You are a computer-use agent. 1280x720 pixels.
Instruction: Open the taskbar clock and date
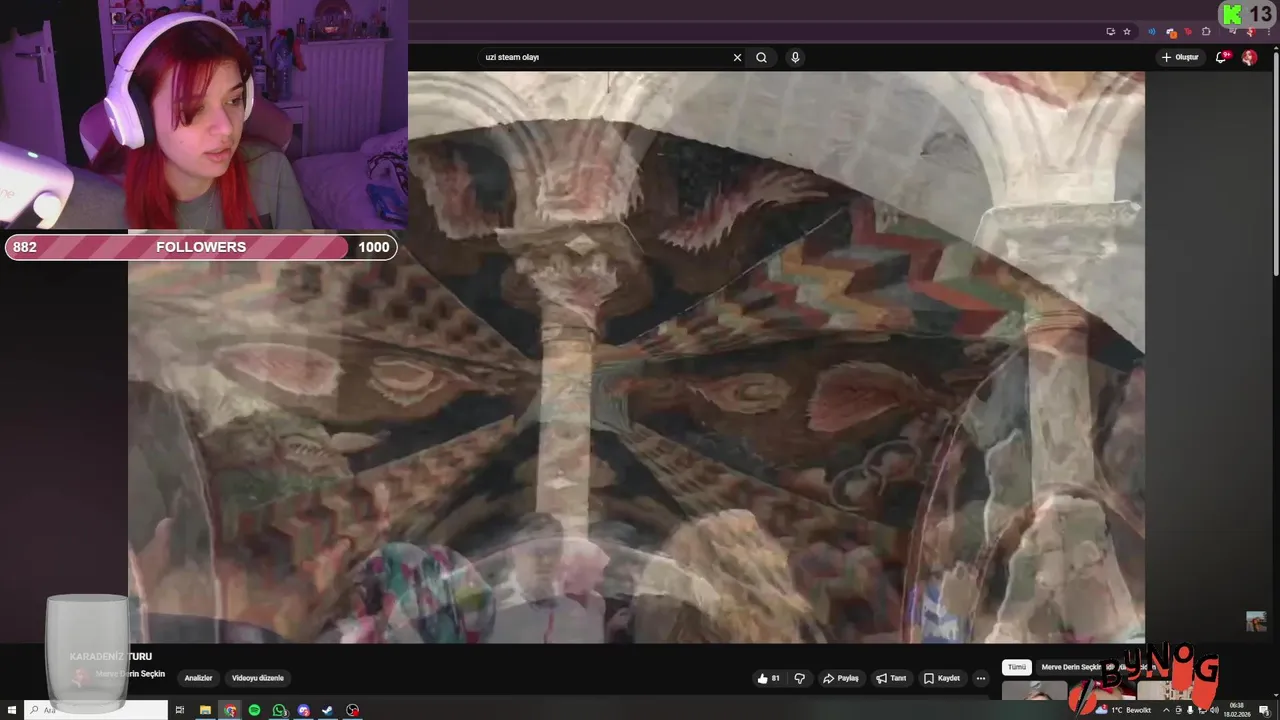pyautogui.click(x=1237, y=710)
